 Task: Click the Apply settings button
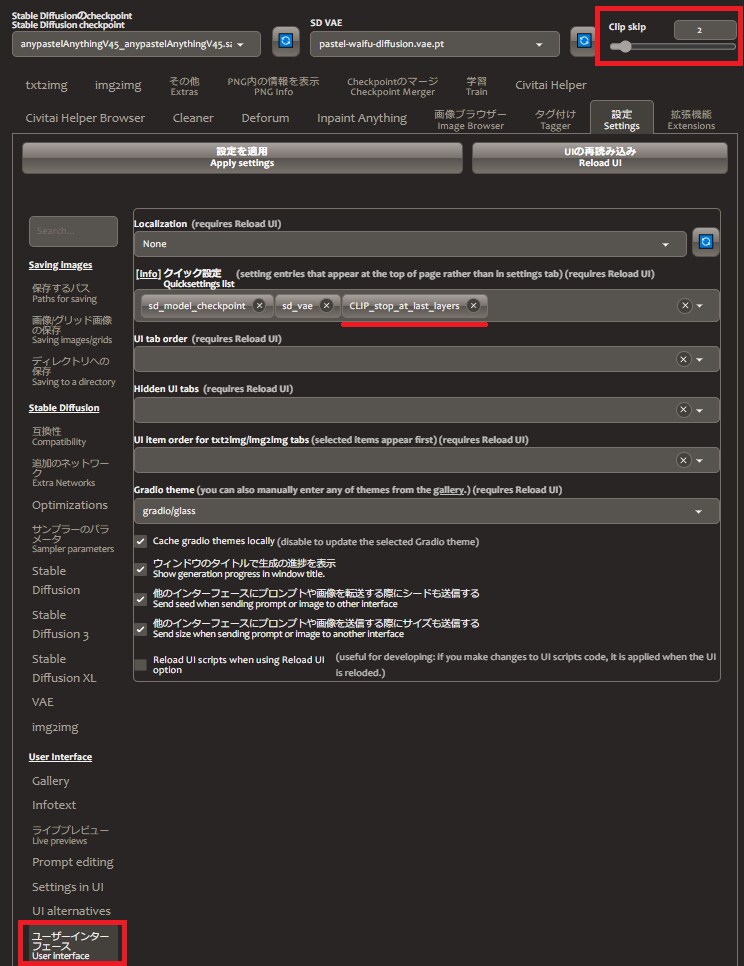pos(242,157)
